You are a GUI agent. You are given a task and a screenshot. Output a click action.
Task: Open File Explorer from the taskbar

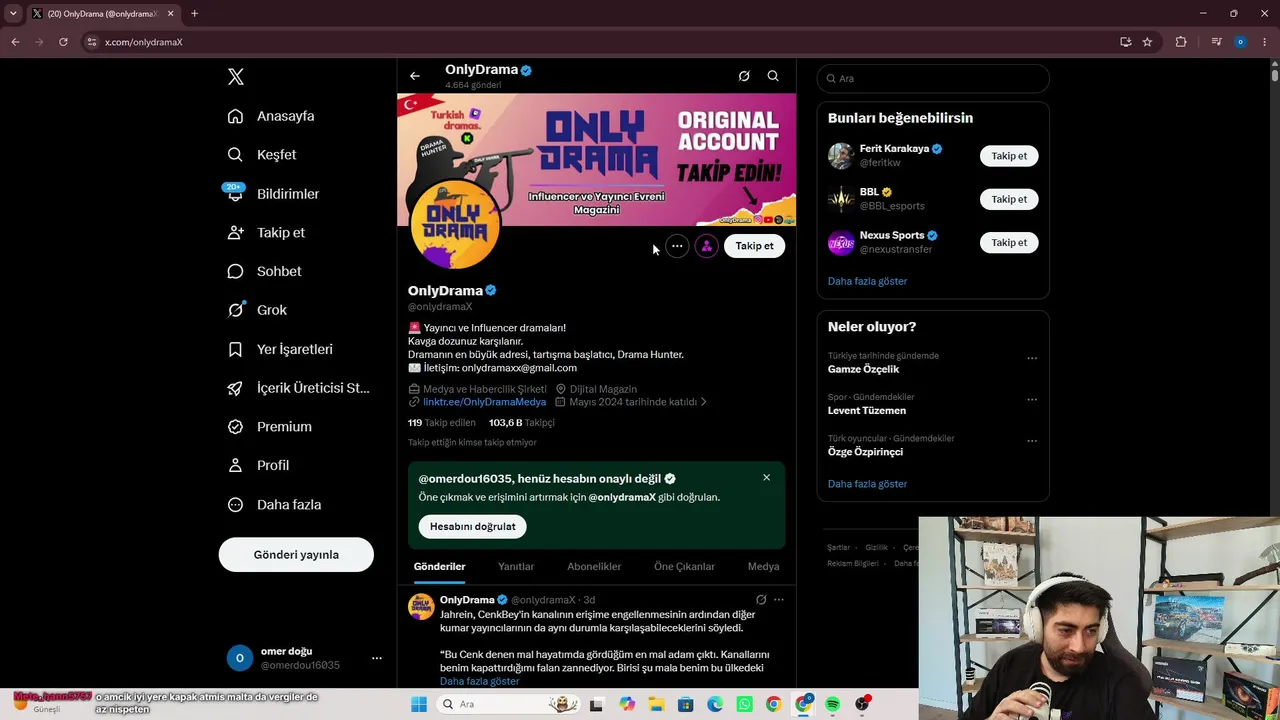click(x=656, y=705)
